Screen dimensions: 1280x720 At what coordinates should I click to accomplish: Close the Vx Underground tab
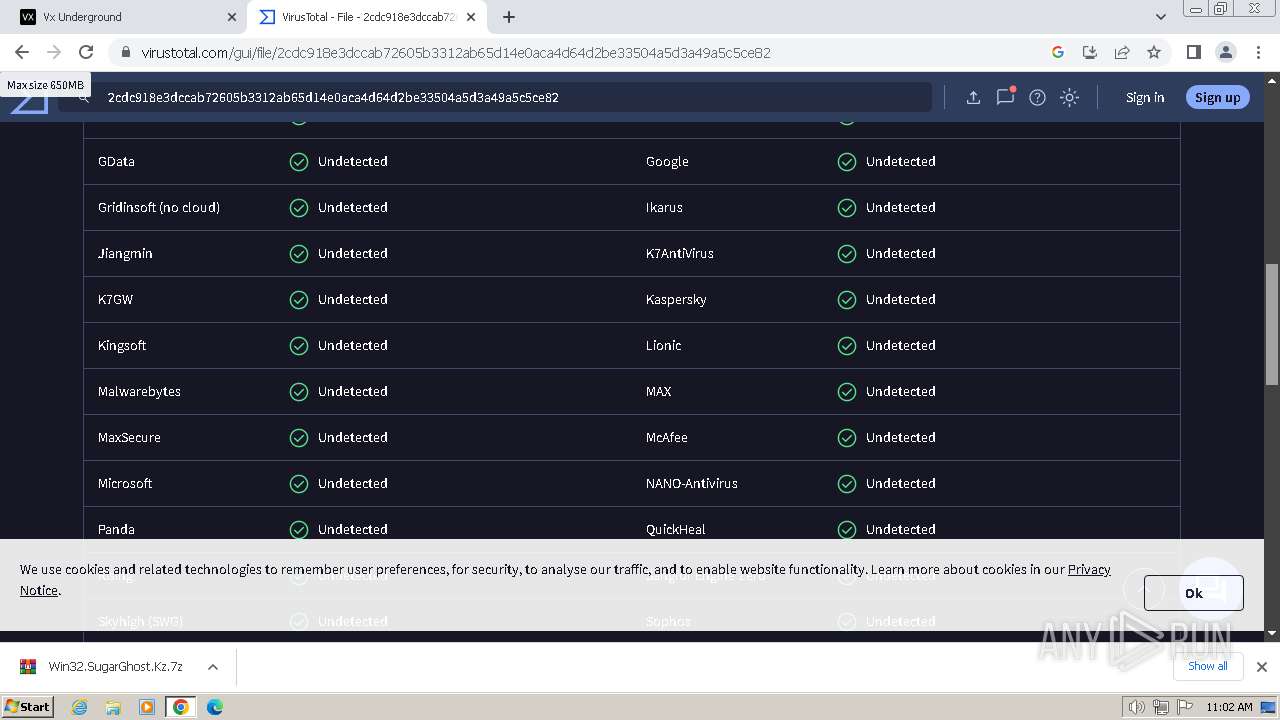pos(232,17)
